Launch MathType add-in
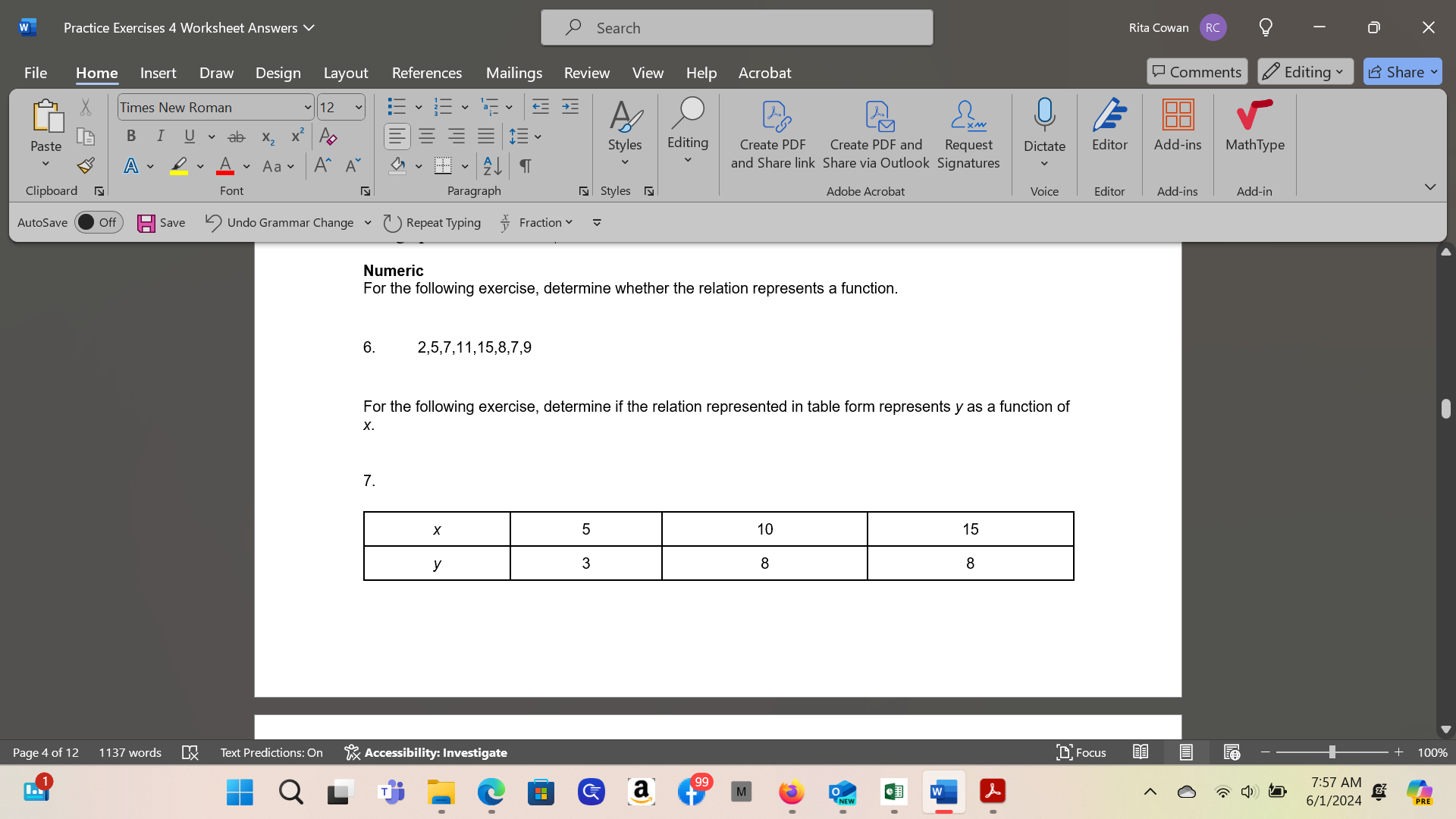The height and width of the screenshot is (819, 1456). [1255, 125]
